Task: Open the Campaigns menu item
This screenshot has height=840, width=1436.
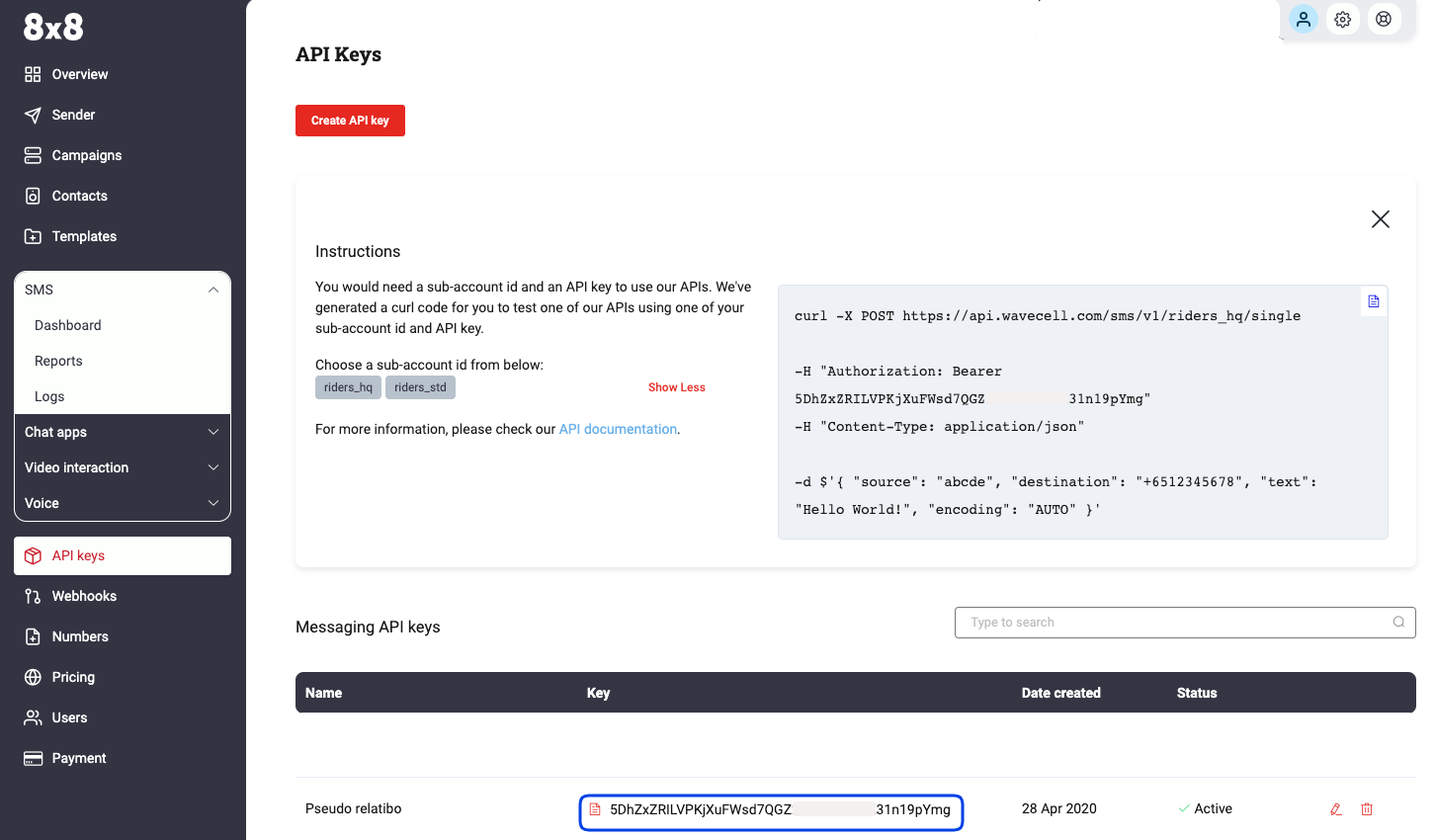Action: point(86,155)
